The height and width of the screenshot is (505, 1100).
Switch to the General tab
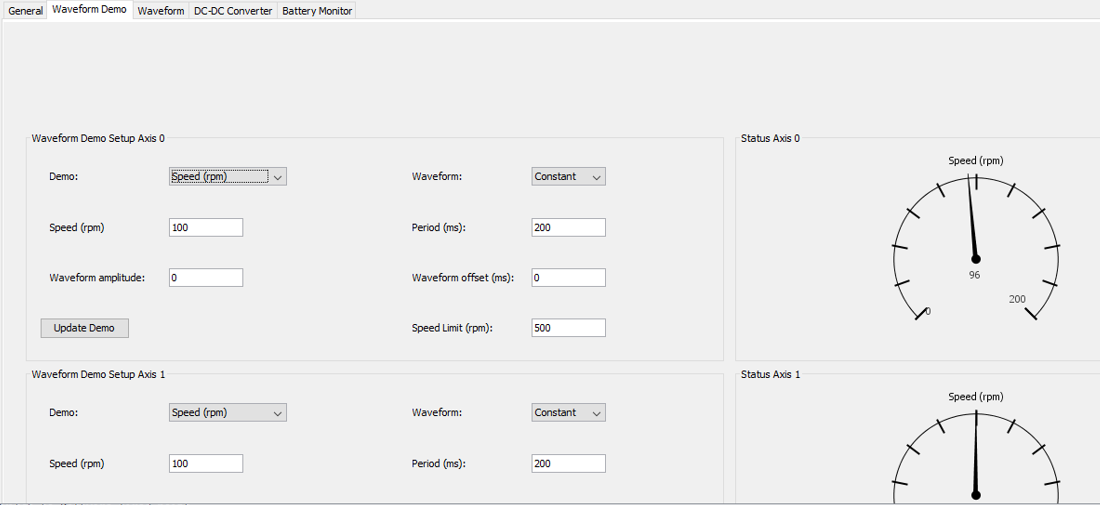(25, 11)
